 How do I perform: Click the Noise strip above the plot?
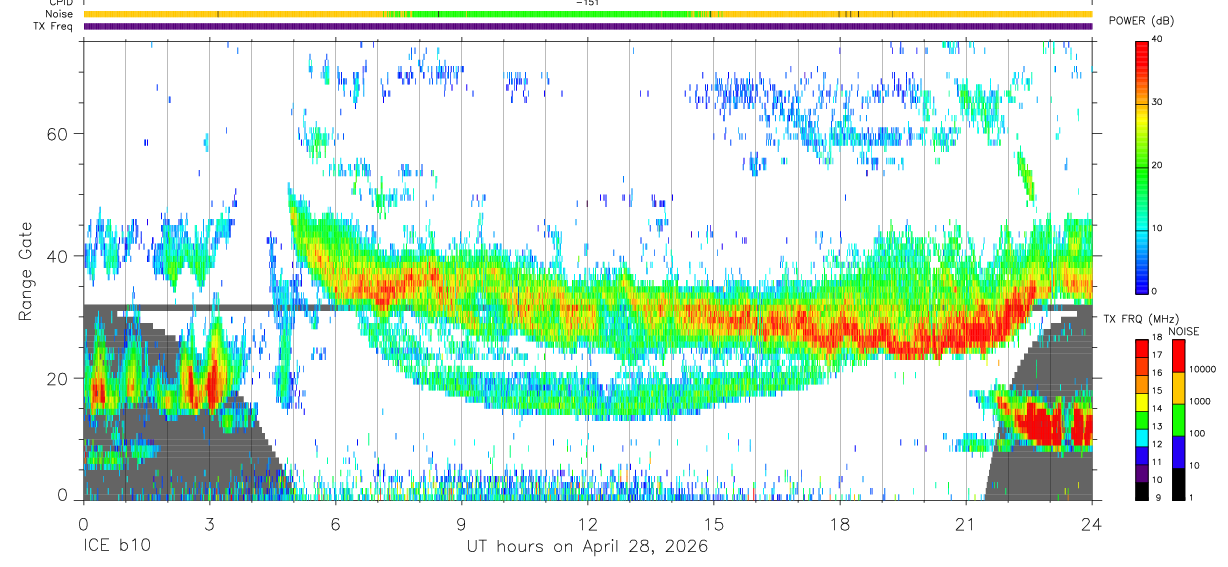tap(588, 14)
